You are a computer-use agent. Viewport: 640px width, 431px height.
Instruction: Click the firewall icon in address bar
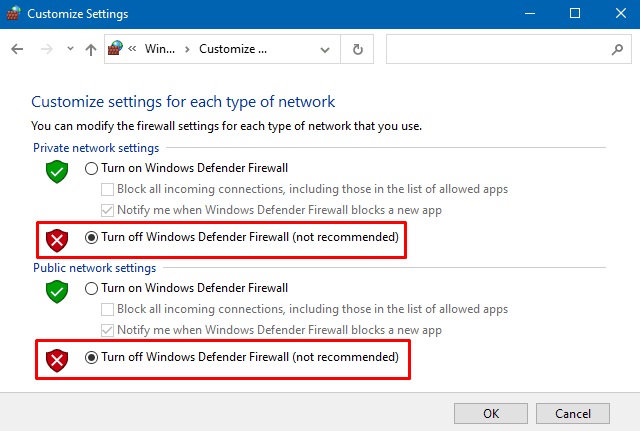pos(116,48)
